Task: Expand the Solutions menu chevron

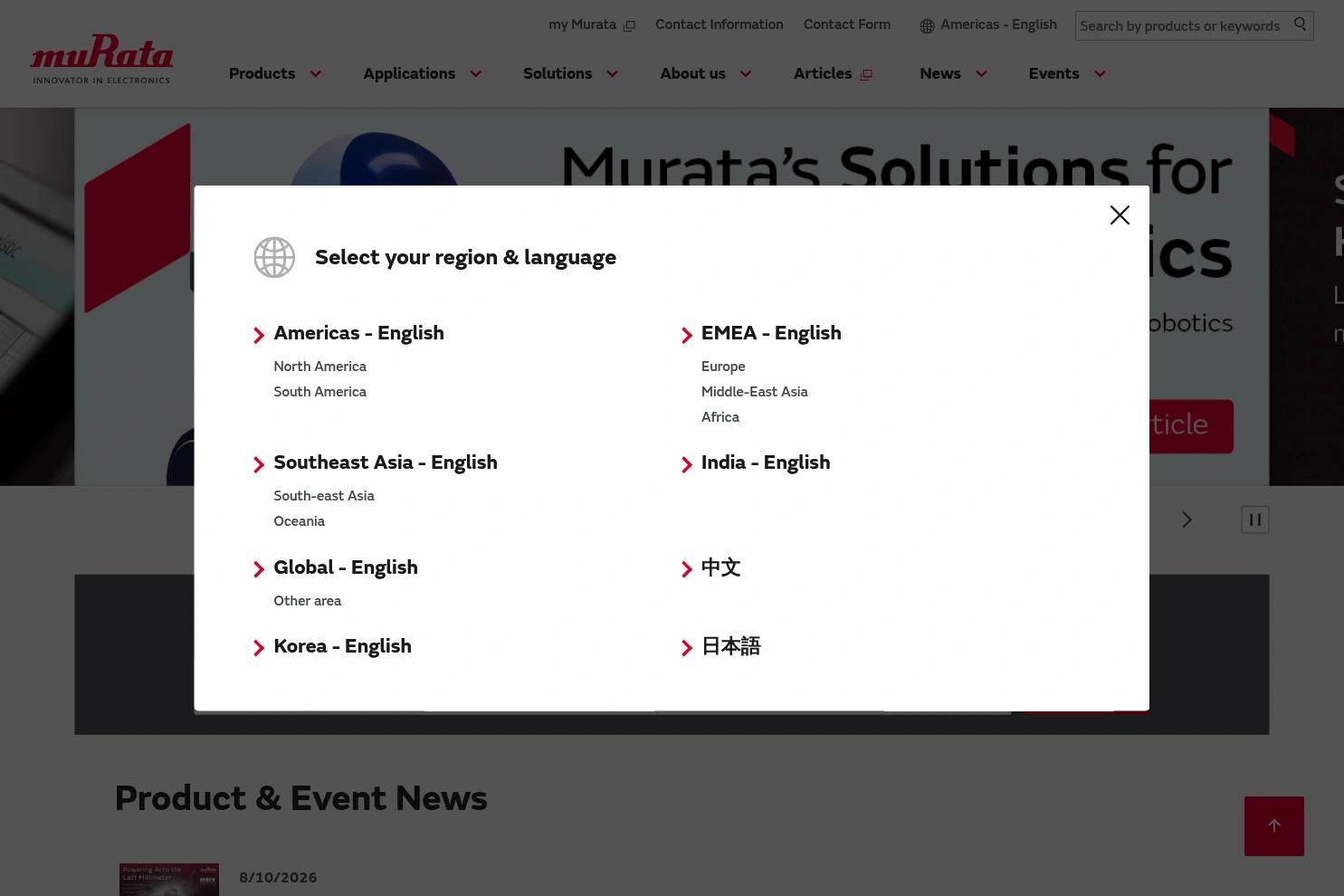Action: click(x=612, y=74)
